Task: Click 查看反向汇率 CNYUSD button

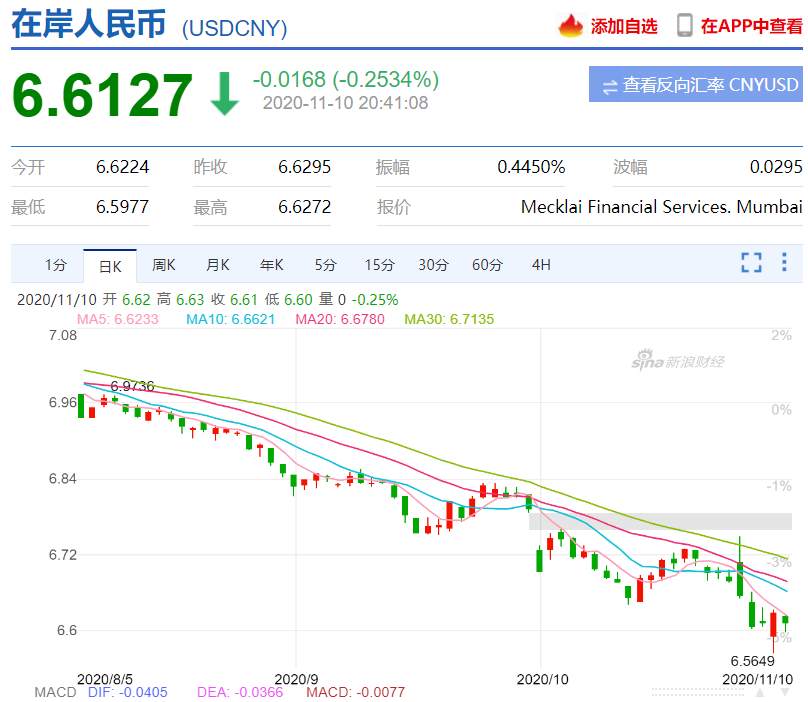Action: pyautogui.click(x=696, y=84)
